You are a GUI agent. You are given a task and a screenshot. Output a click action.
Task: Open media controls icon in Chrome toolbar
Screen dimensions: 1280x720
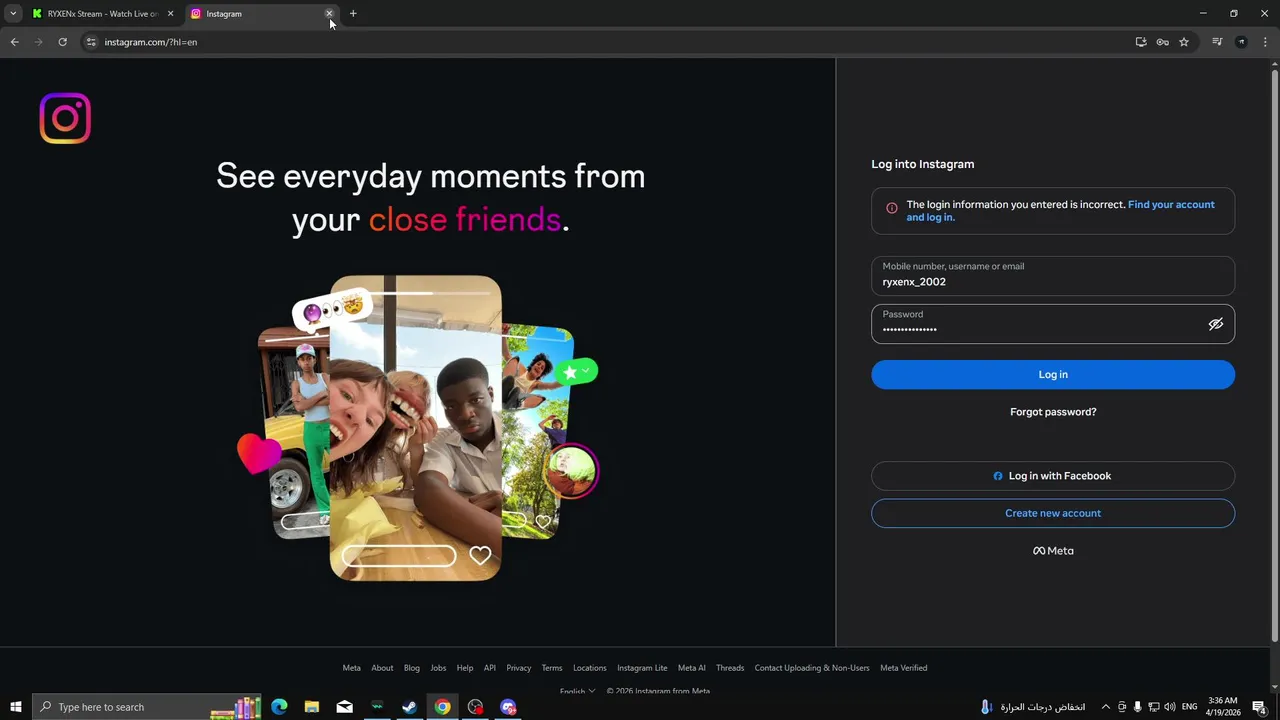point(1217,42)
